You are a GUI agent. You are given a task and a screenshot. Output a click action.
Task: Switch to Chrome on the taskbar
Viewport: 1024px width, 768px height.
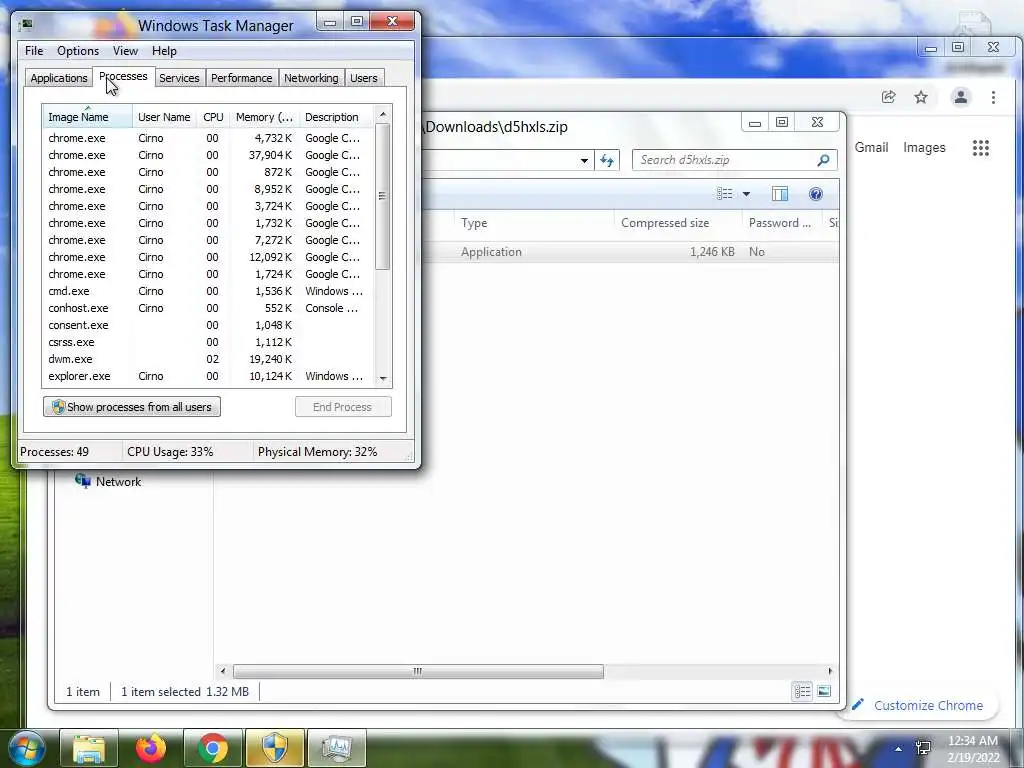pos(213,748)
